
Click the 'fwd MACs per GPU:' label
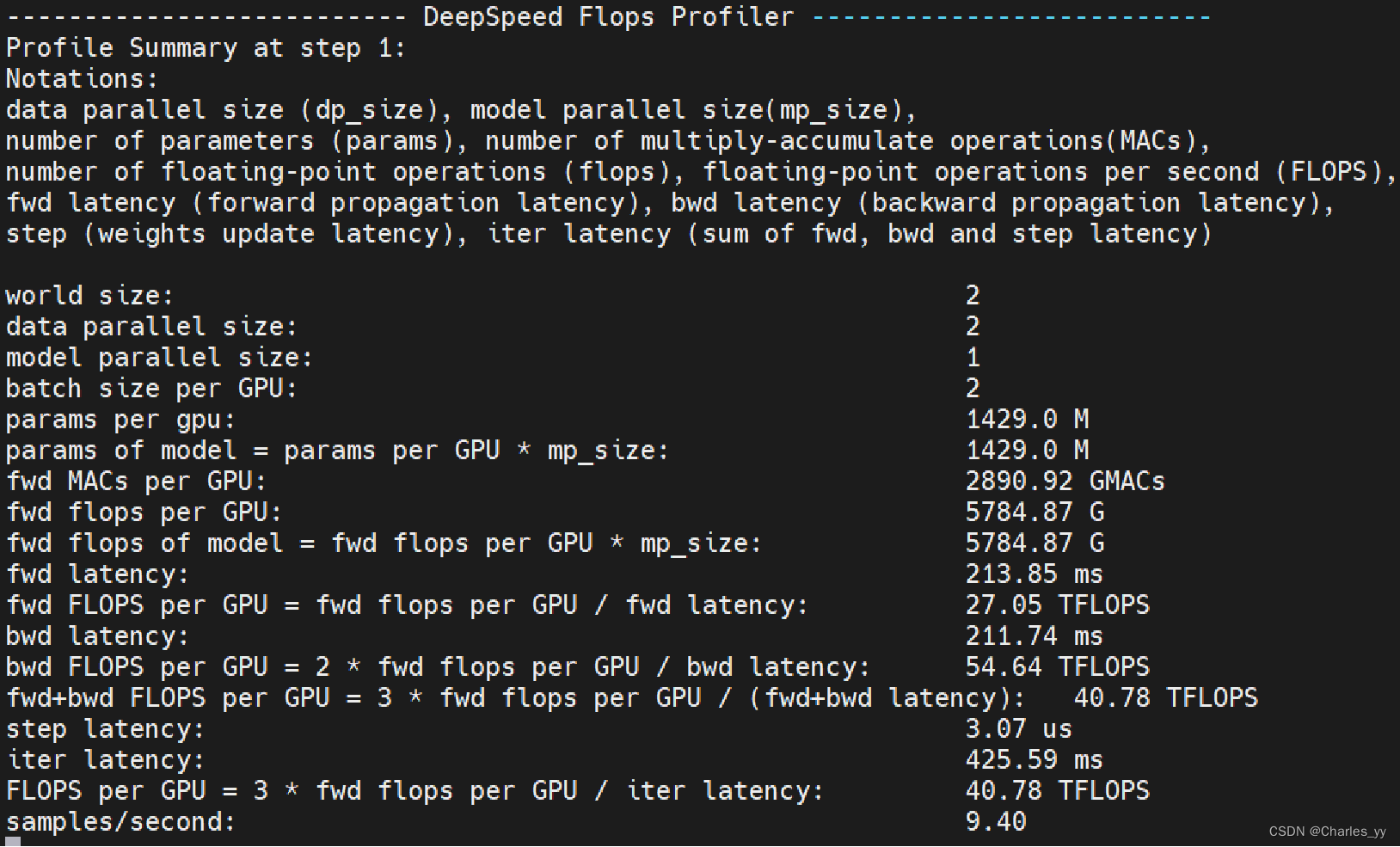pos(136,482)
